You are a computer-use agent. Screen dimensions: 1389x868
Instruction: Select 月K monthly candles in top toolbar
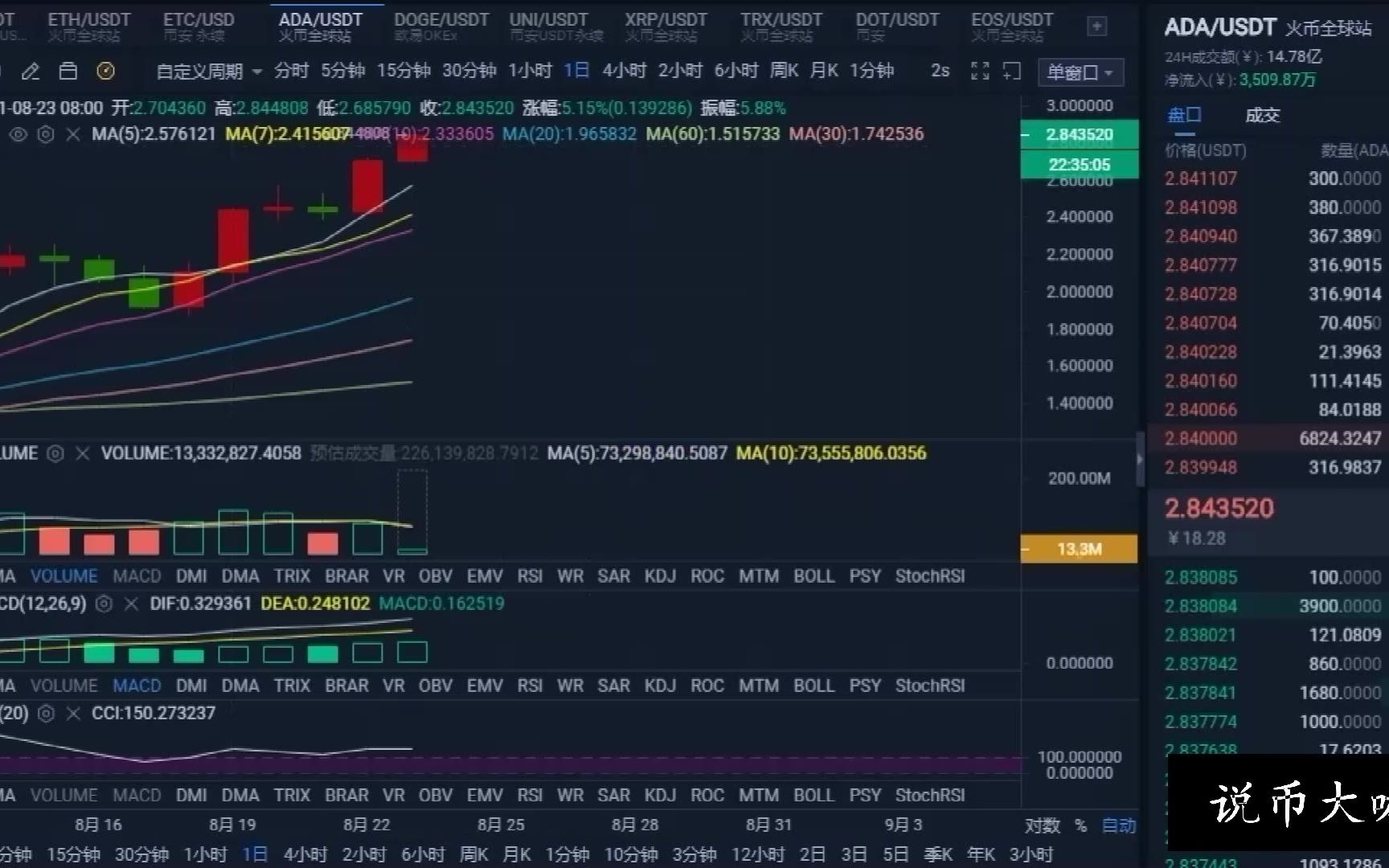pos(824,72)
